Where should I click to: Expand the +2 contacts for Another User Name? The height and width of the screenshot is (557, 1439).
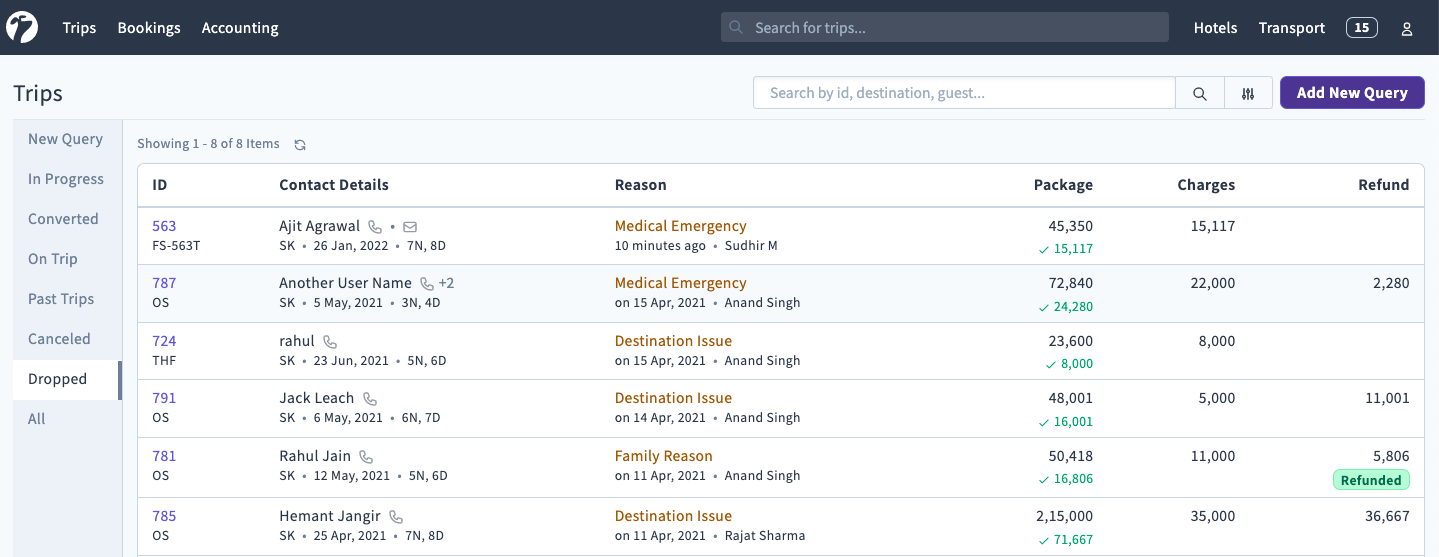coord(446,284)
